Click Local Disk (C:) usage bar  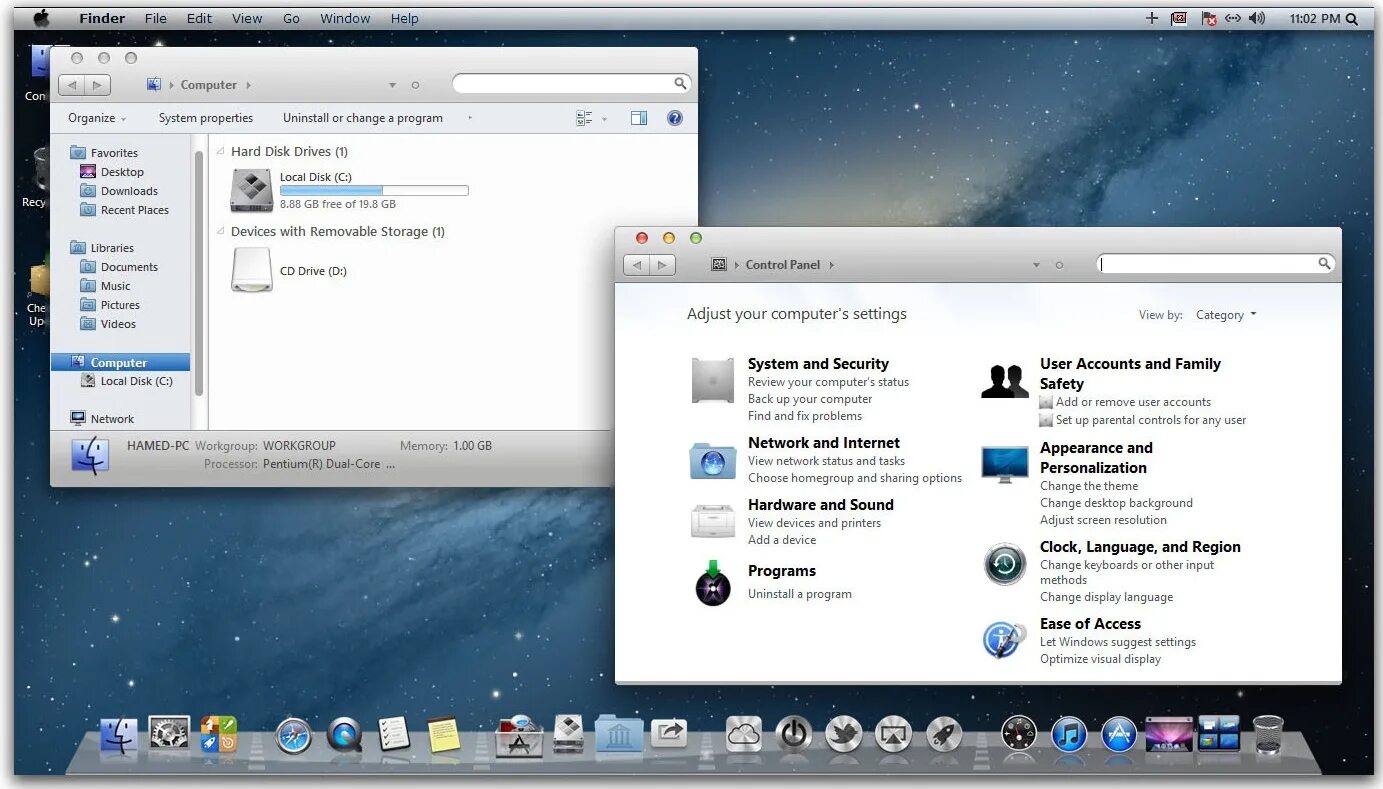click(374, 190)
